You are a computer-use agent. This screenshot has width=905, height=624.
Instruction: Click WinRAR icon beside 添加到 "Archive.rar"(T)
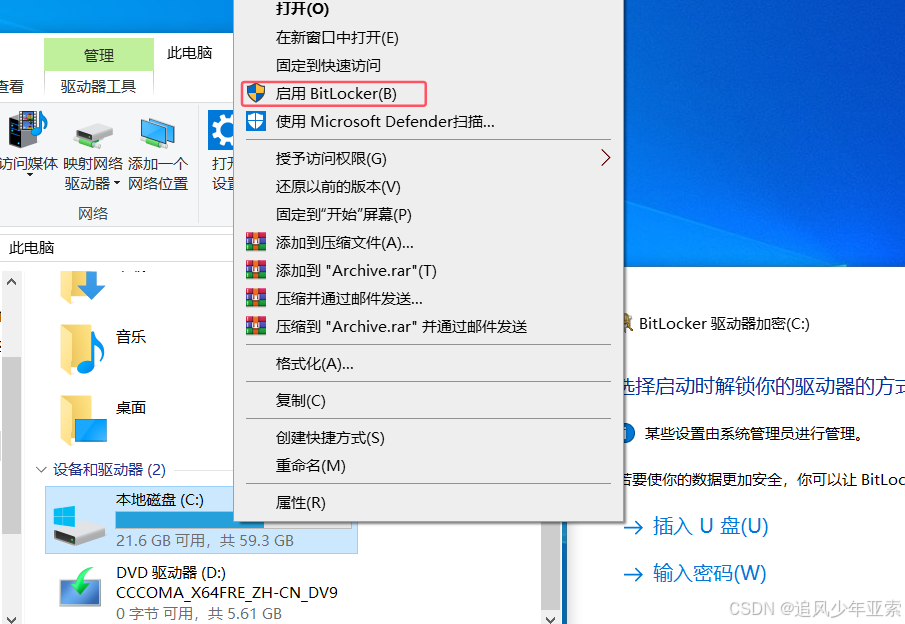point(256,270)
